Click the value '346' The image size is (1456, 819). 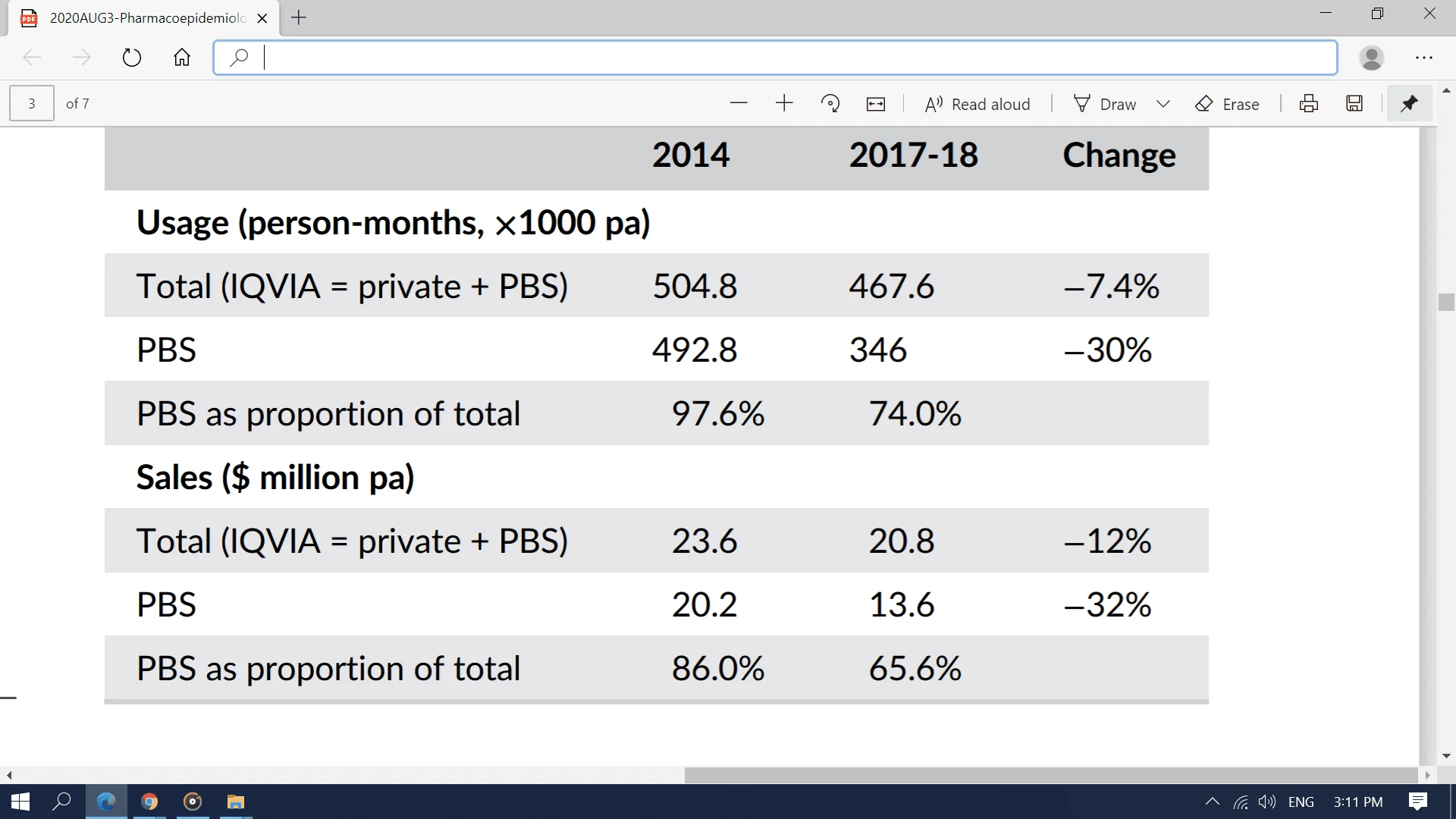tap(877, 350)
